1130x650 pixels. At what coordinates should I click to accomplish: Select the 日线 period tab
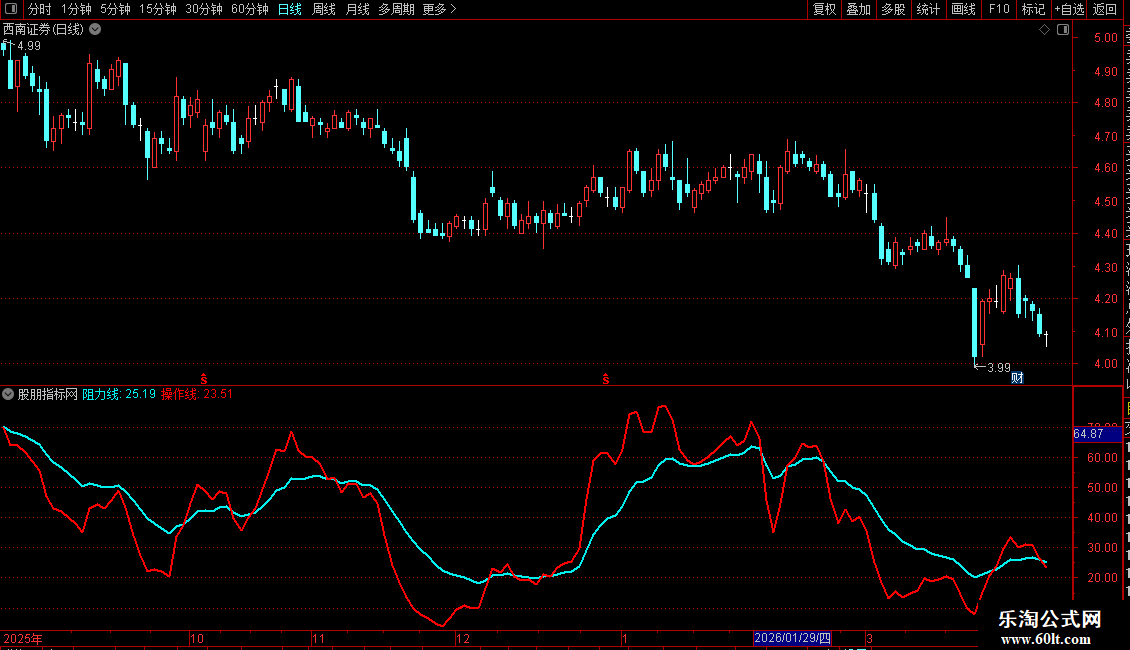click(290, 9)
